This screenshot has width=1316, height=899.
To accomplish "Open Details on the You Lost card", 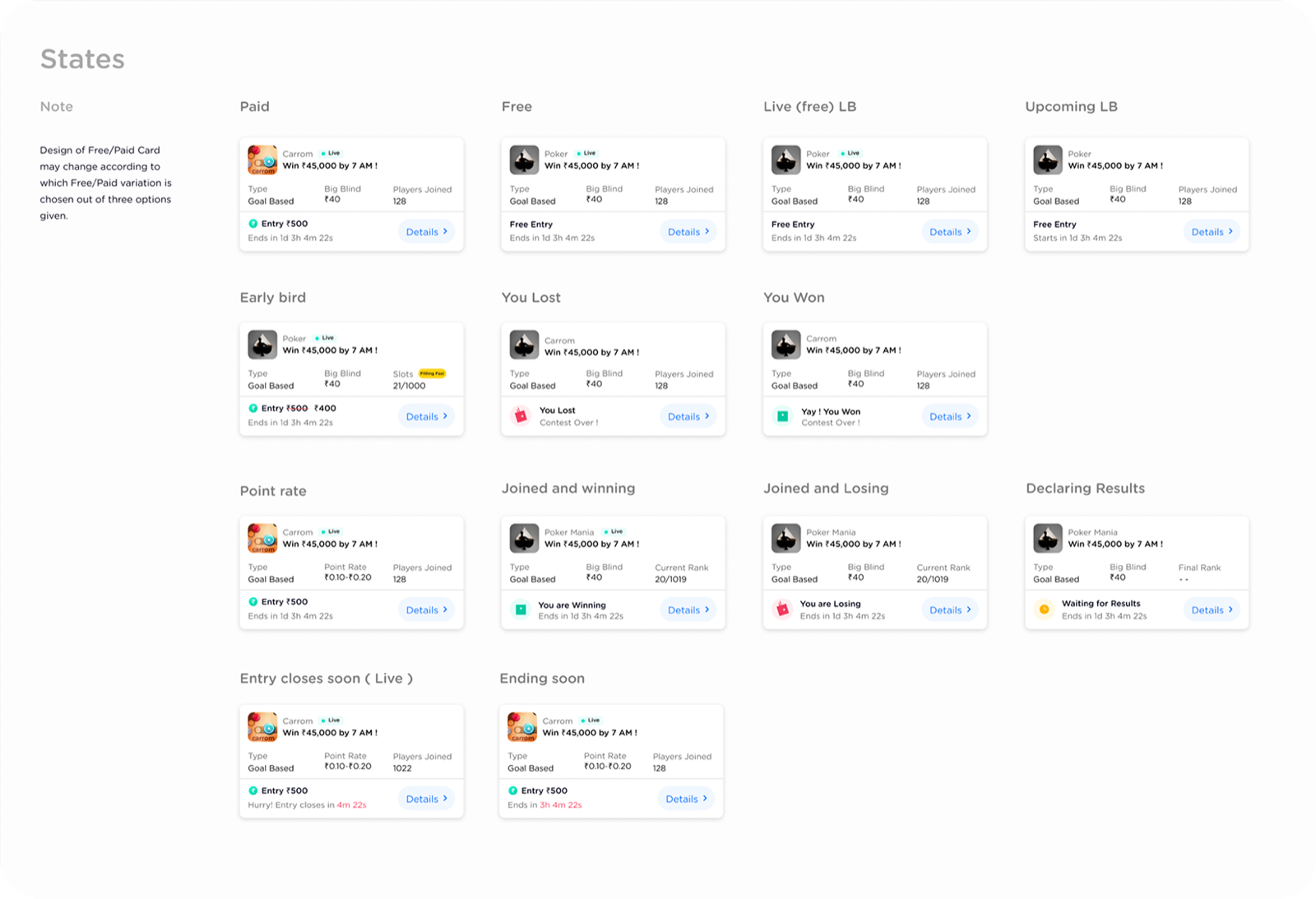I will [x=688, y=416].
